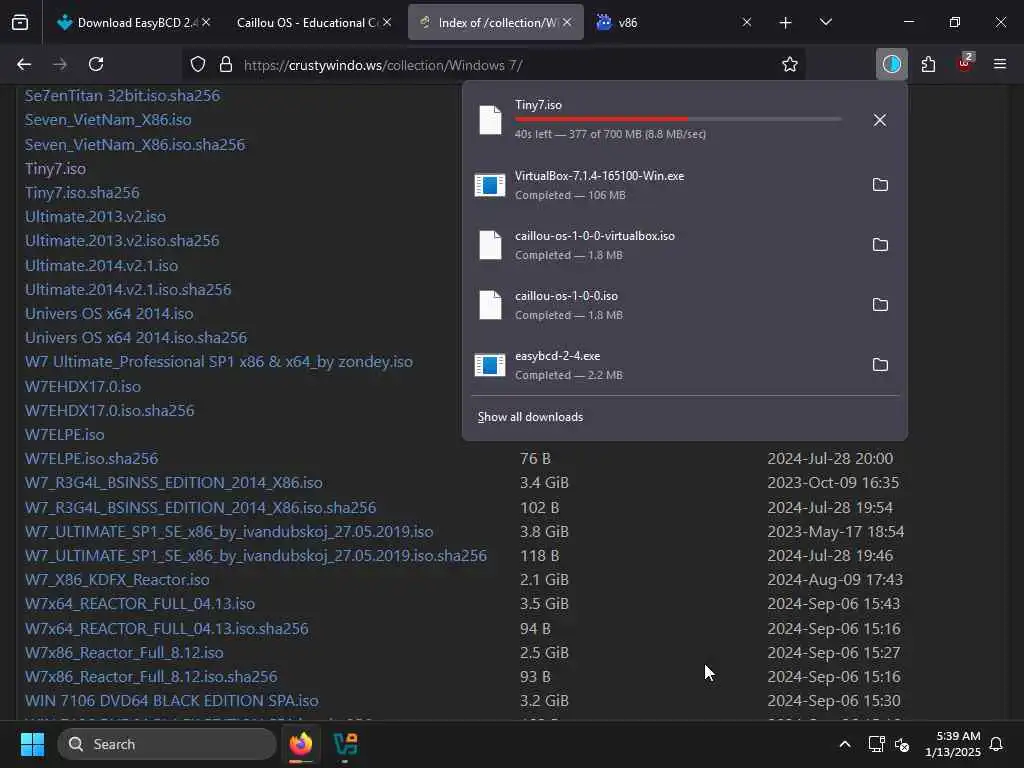
Task: Bookmark this page with star
Action: 790,64
